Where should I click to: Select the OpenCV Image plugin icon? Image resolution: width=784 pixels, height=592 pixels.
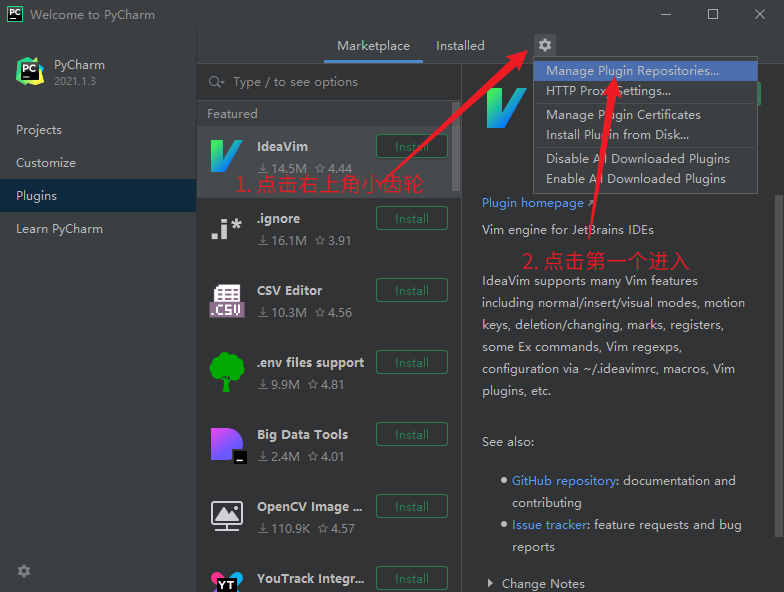[227, 516]
